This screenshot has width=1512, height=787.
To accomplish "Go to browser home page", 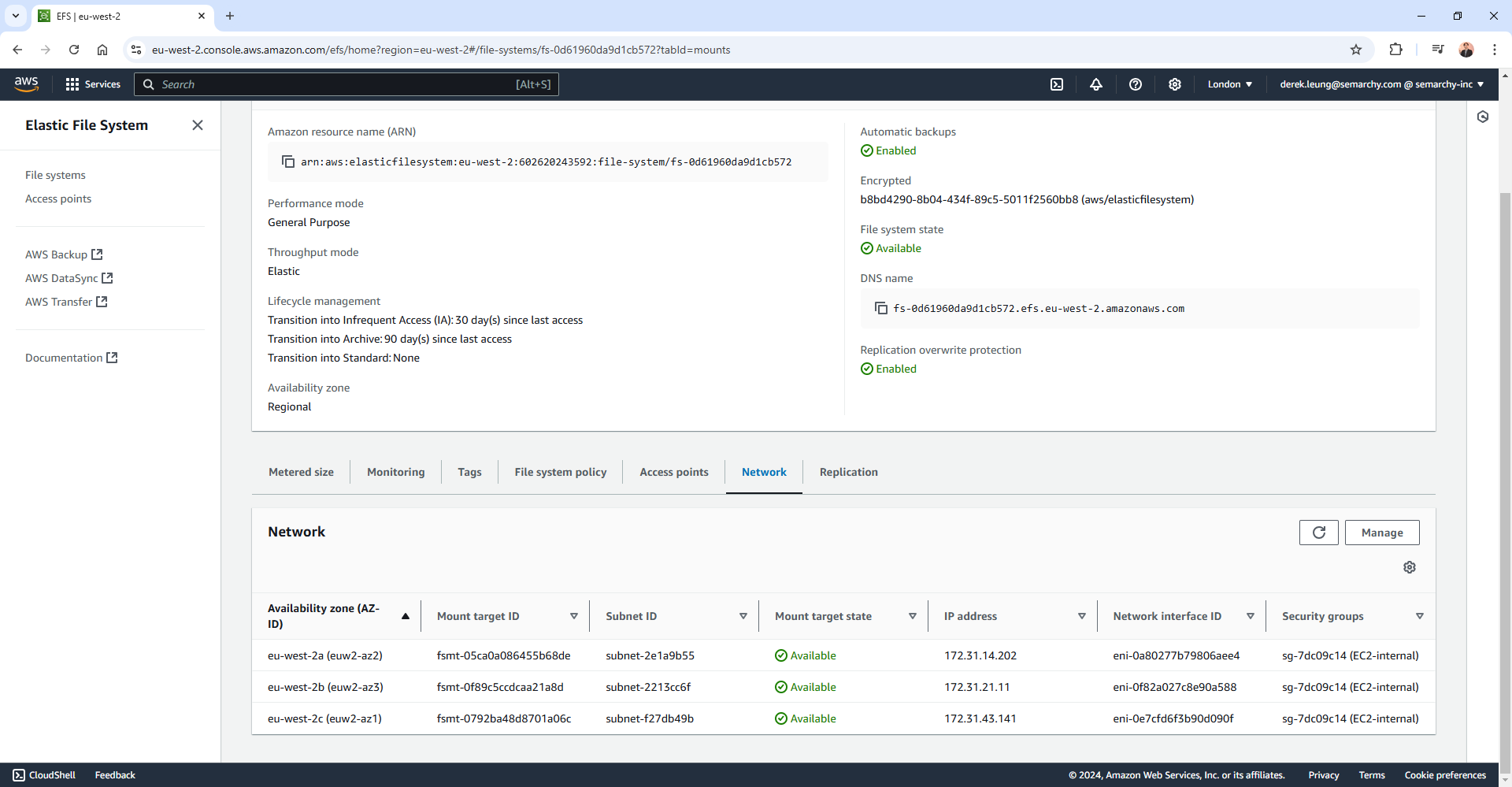I will point(102,50).
